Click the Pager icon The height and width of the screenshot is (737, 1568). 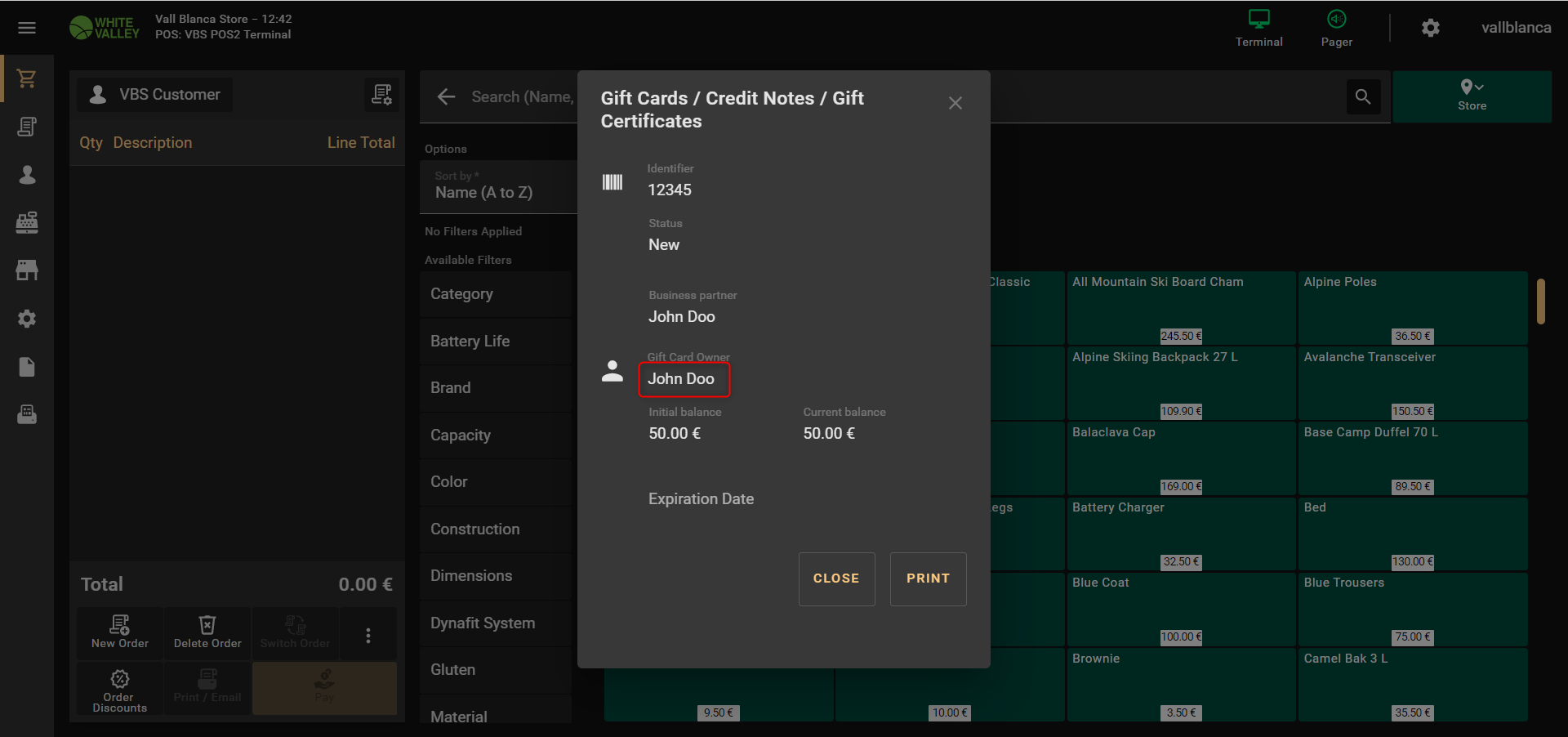pyautogui.click(x=1336, y=28)
